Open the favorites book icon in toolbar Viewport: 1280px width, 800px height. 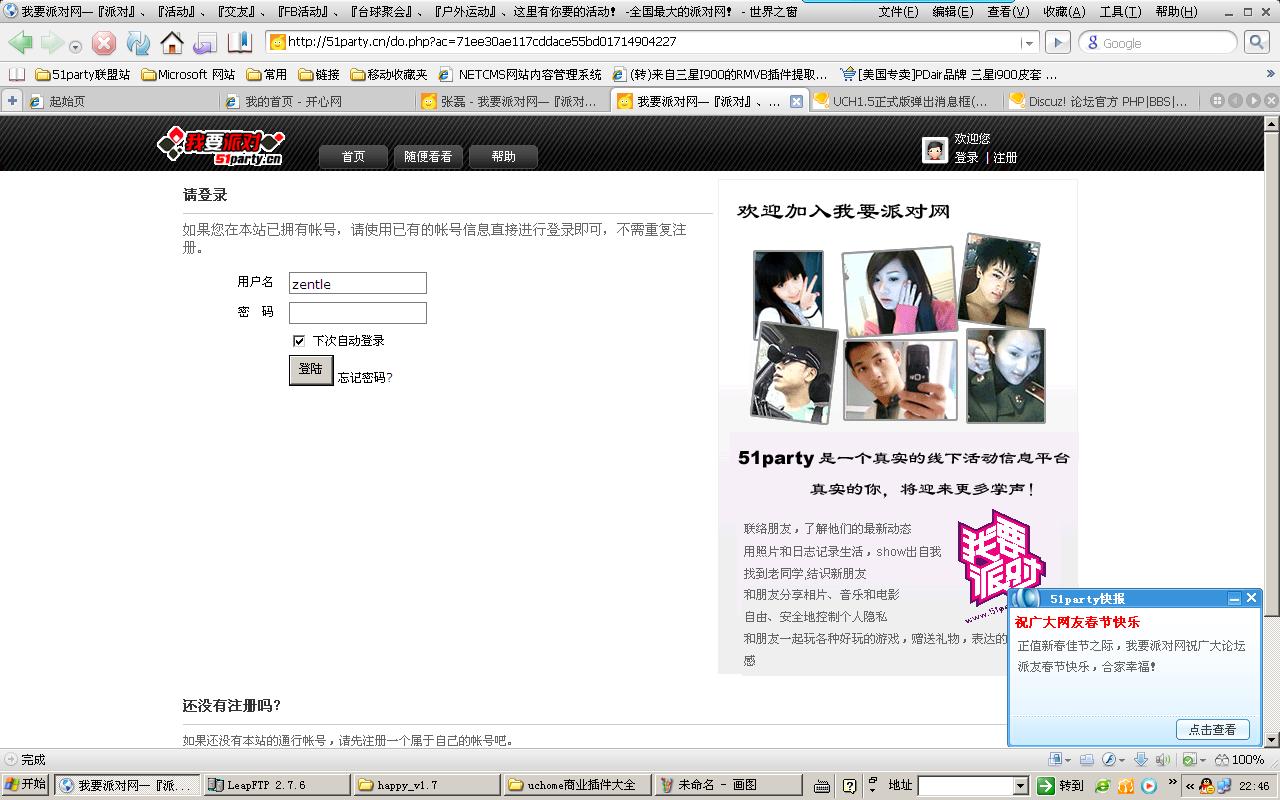[240, 43]
